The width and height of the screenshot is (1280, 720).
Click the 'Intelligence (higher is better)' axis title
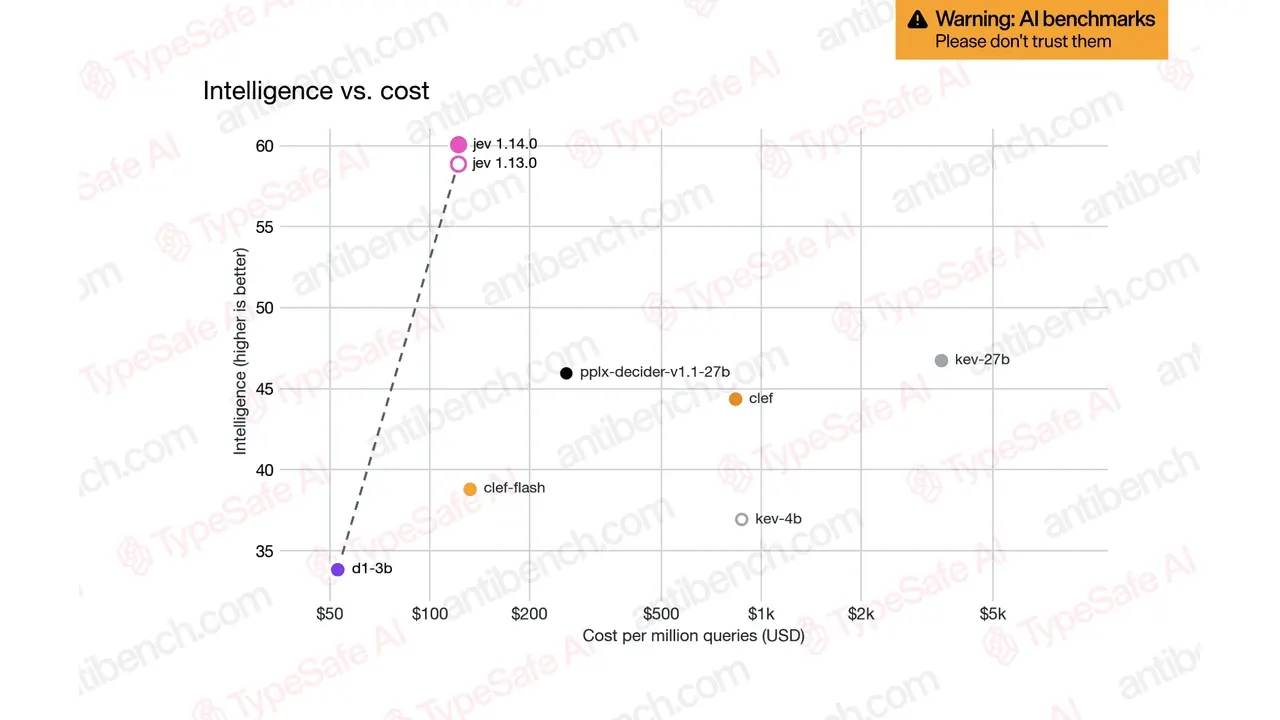[240, 352]
